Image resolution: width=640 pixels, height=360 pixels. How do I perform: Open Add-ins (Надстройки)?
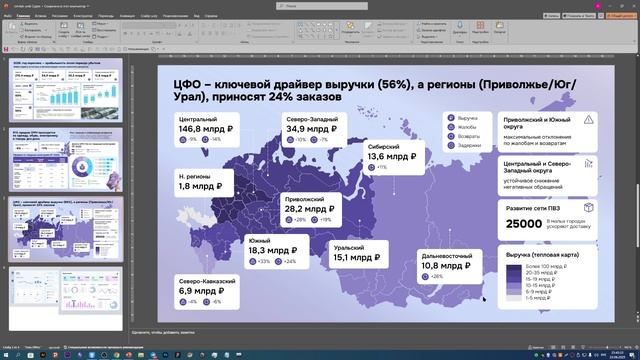click(x=480, y=28)
